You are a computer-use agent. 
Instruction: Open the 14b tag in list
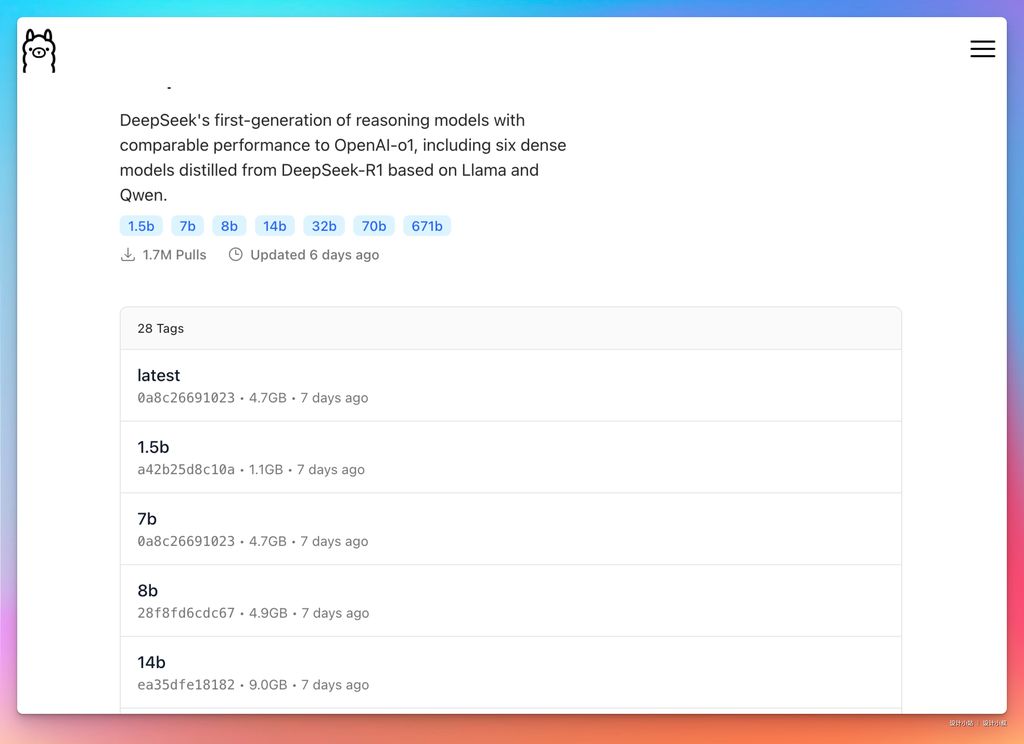[151, 663]
